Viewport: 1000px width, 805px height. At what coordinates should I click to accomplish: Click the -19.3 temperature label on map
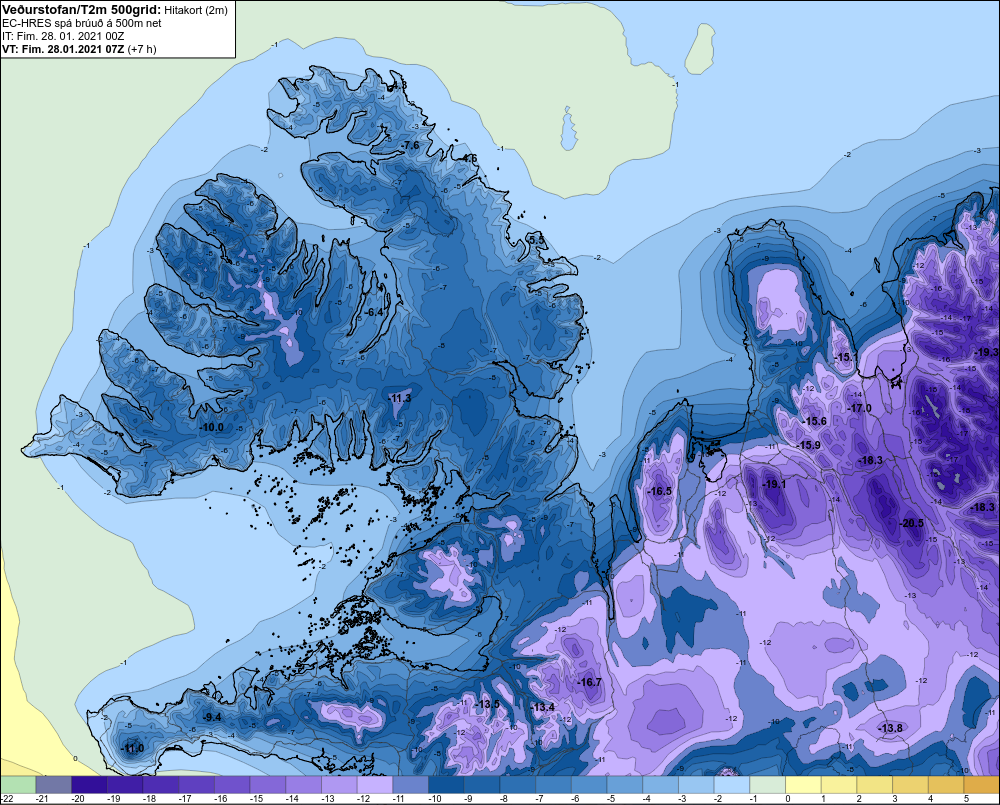(x=986, y=352)
